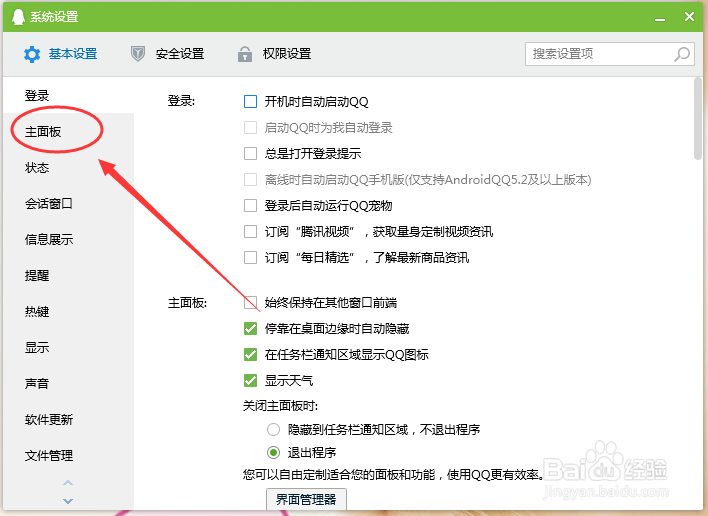The width and height of the screenshot is (708, 516).
Task: Click the 关闭主面板时 label
Action: pyautogui.click(x=280, y=406)
